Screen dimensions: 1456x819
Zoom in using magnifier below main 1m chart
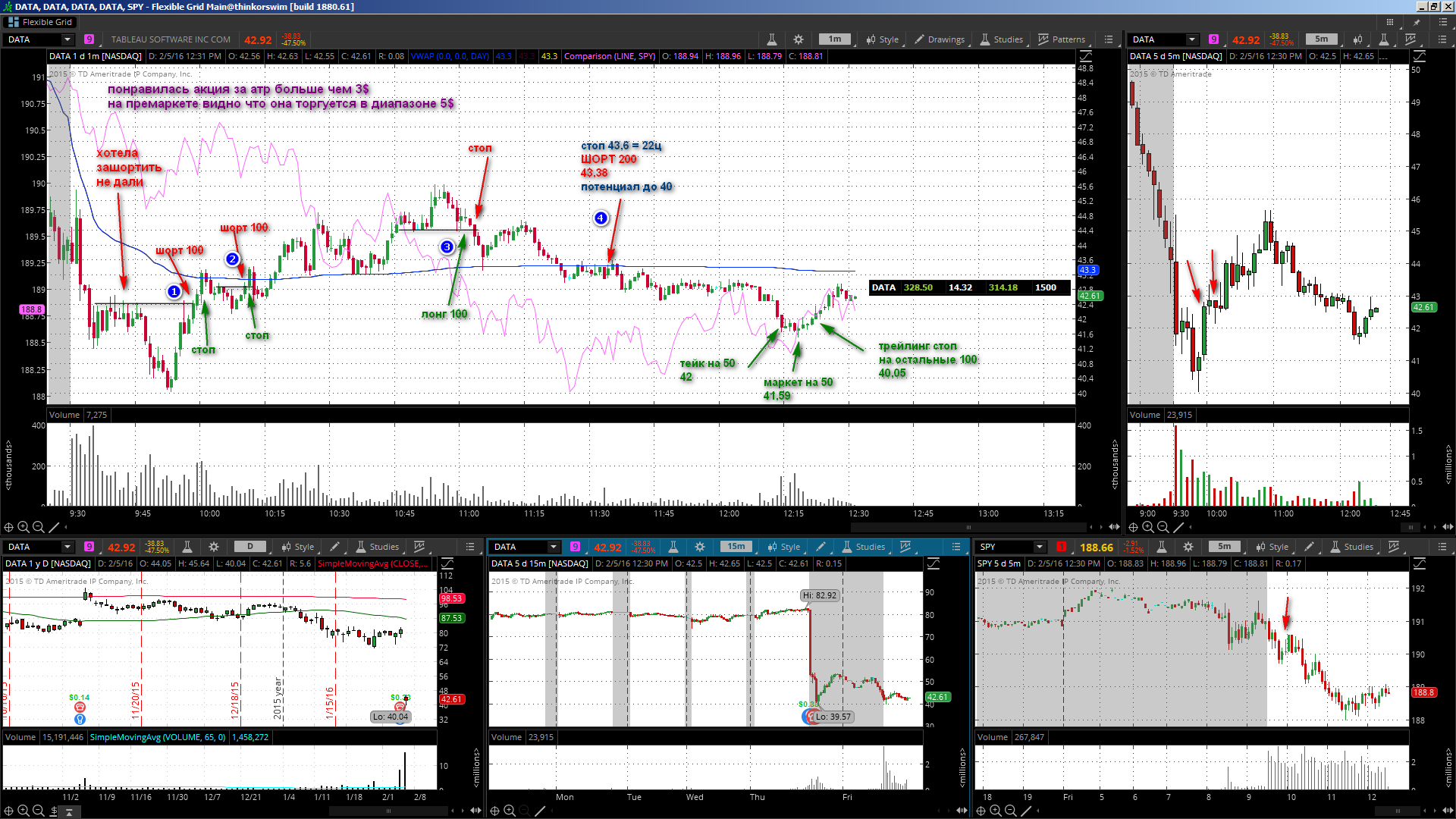pyautogui.click(x=24, y=527)
